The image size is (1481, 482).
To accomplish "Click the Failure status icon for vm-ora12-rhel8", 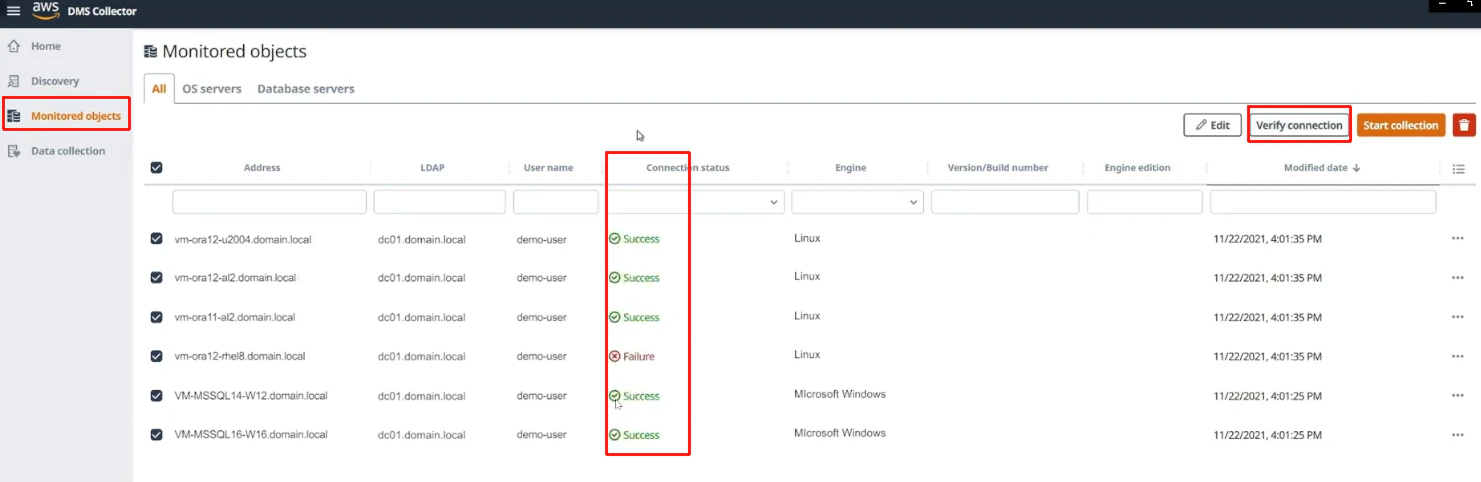I will tap(615, 356).
